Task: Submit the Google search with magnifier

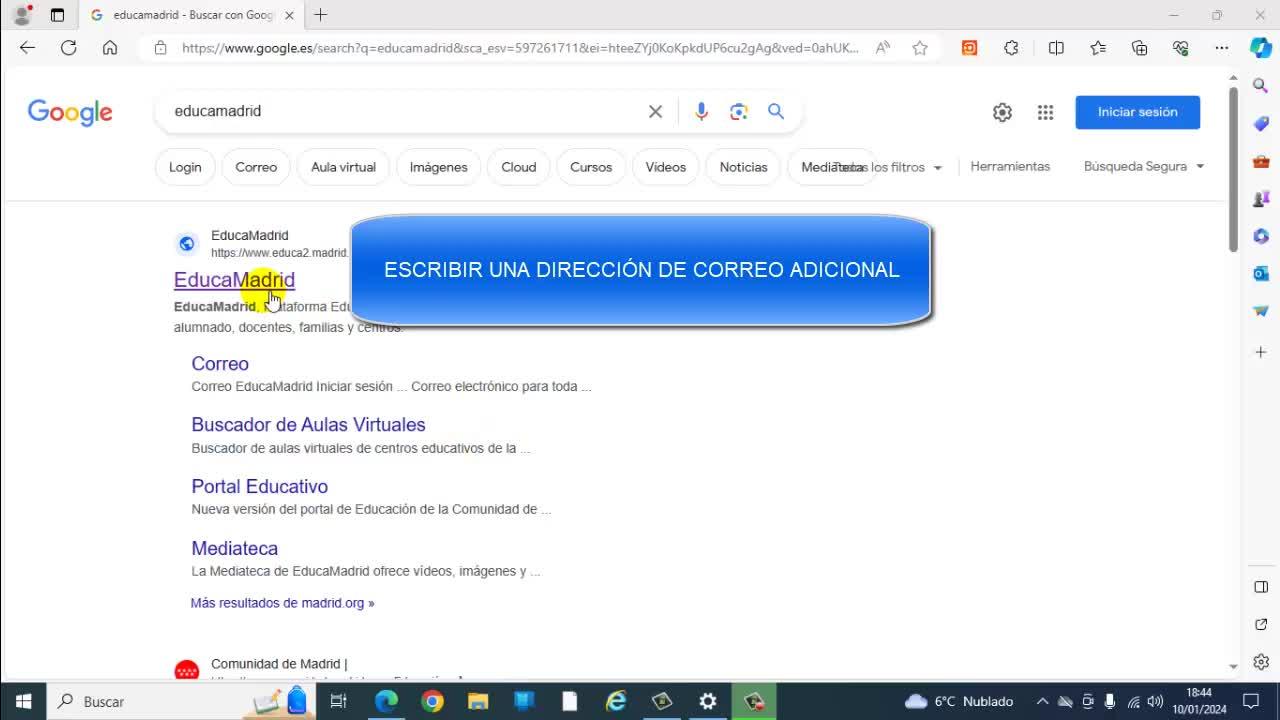Action: 776,111
